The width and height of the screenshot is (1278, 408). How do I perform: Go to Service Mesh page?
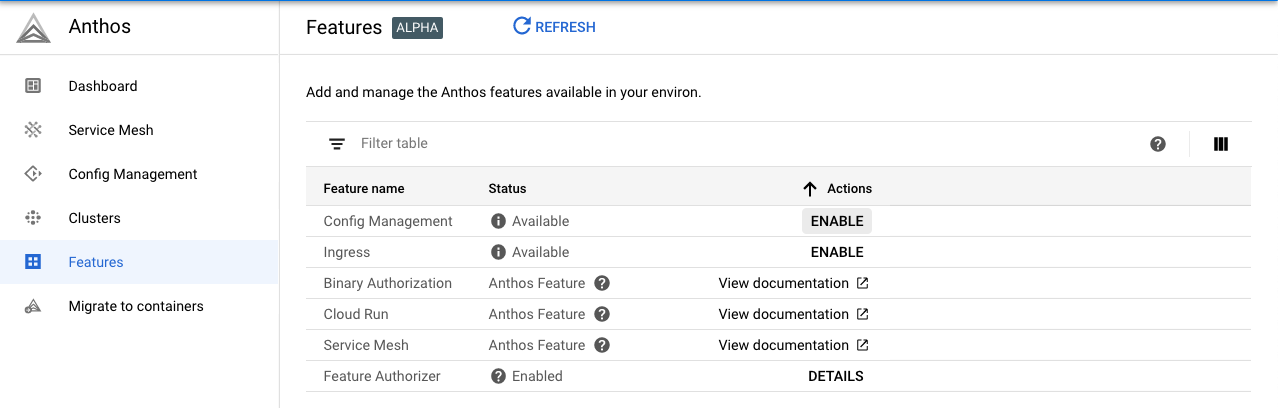click(139, 130)
